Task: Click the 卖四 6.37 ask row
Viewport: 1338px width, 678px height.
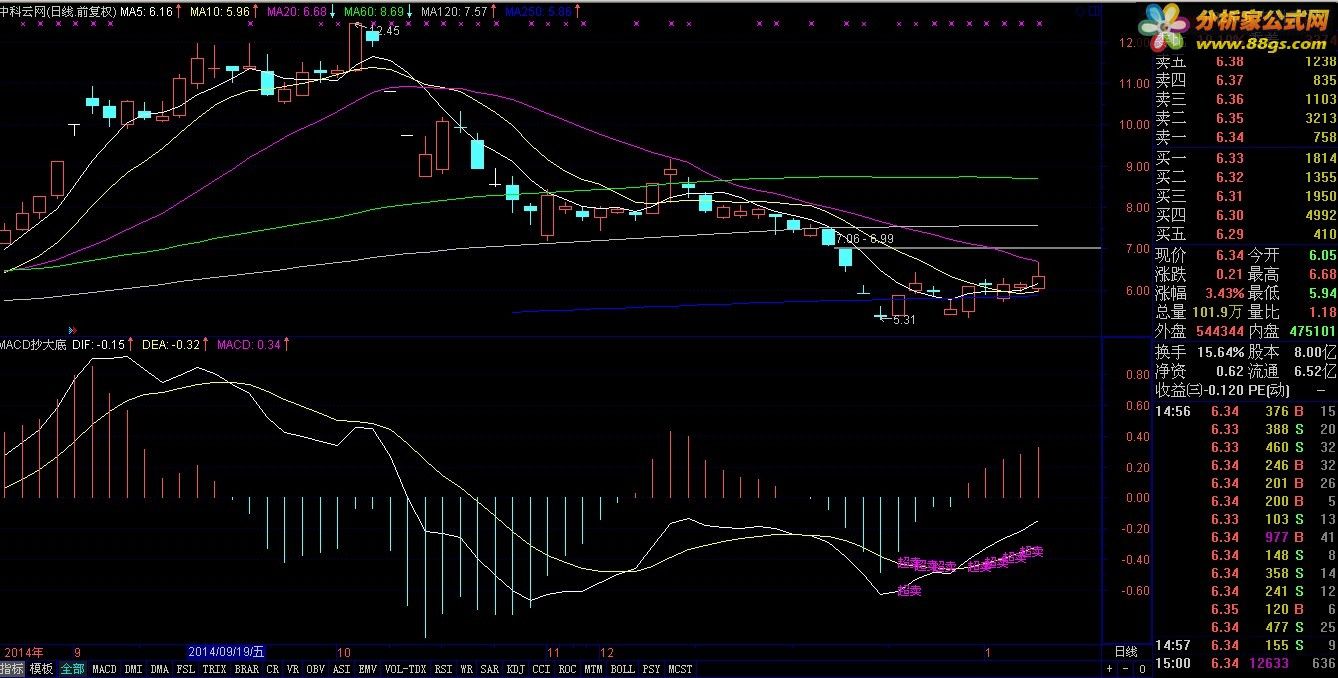Action: click(x=1245, y=80)
